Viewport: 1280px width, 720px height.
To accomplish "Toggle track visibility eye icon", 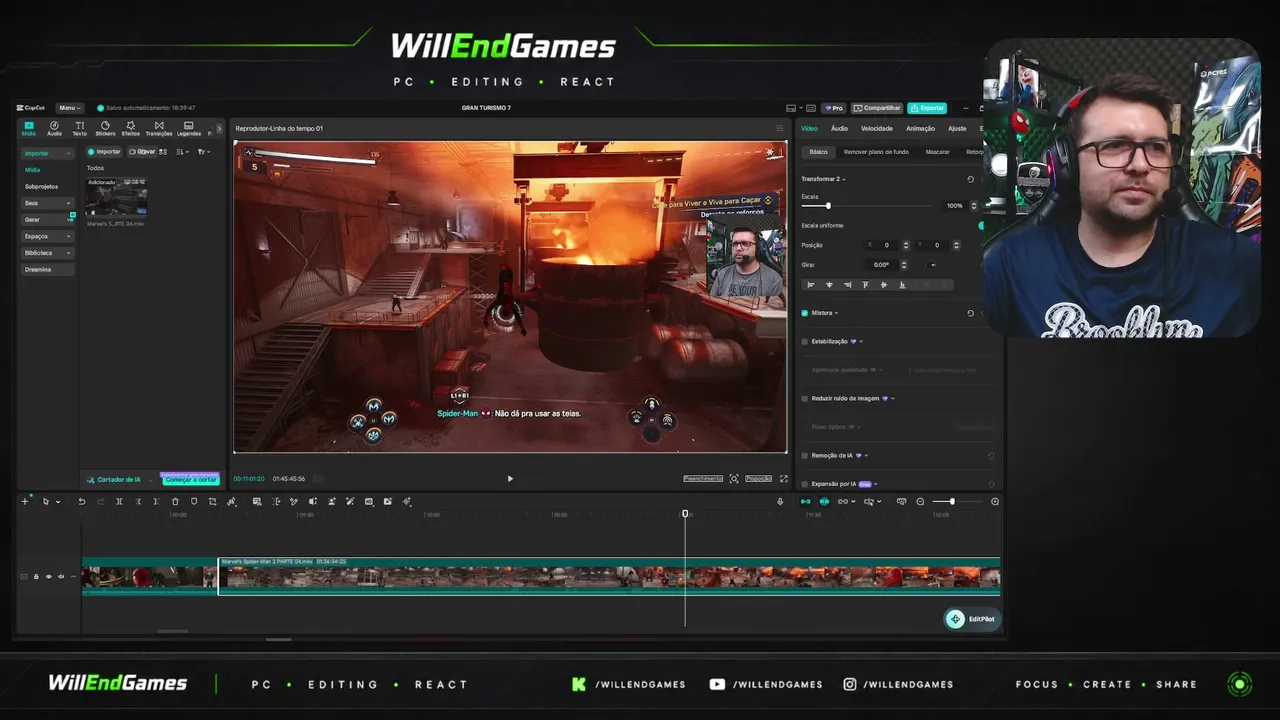I will pyautogui.click(x=48, y=577).
